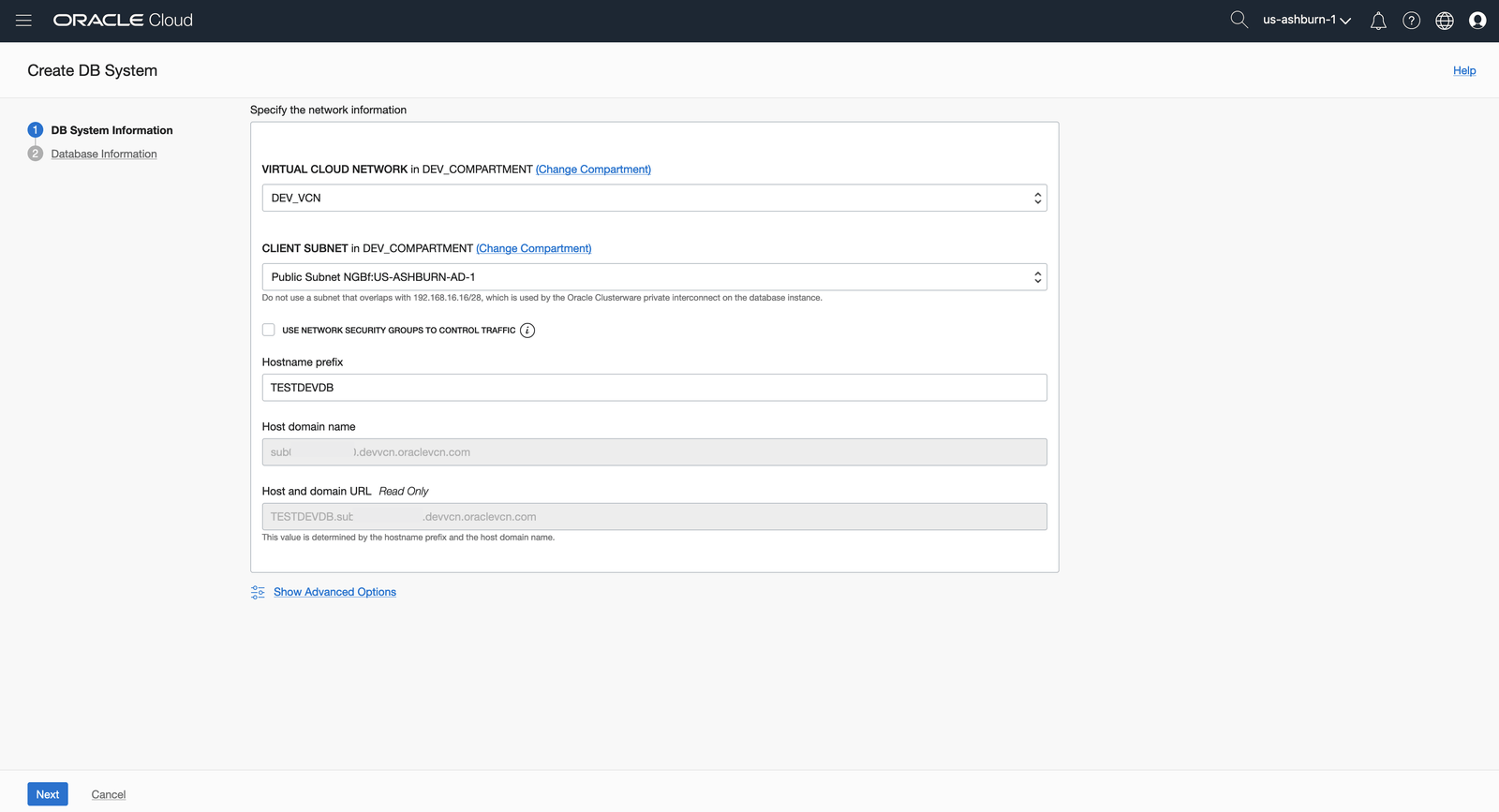Viewport: 1499px width, 812px height.
Task: Go to DB System Information step
Action: (x=111, y=130)
